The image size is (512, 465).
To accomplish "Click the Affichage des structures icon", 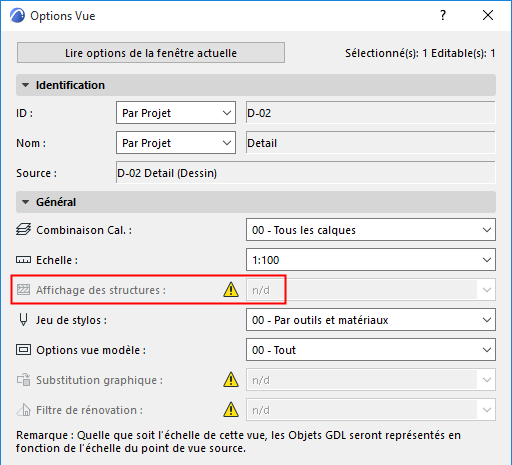I will [x=23, y=290].
